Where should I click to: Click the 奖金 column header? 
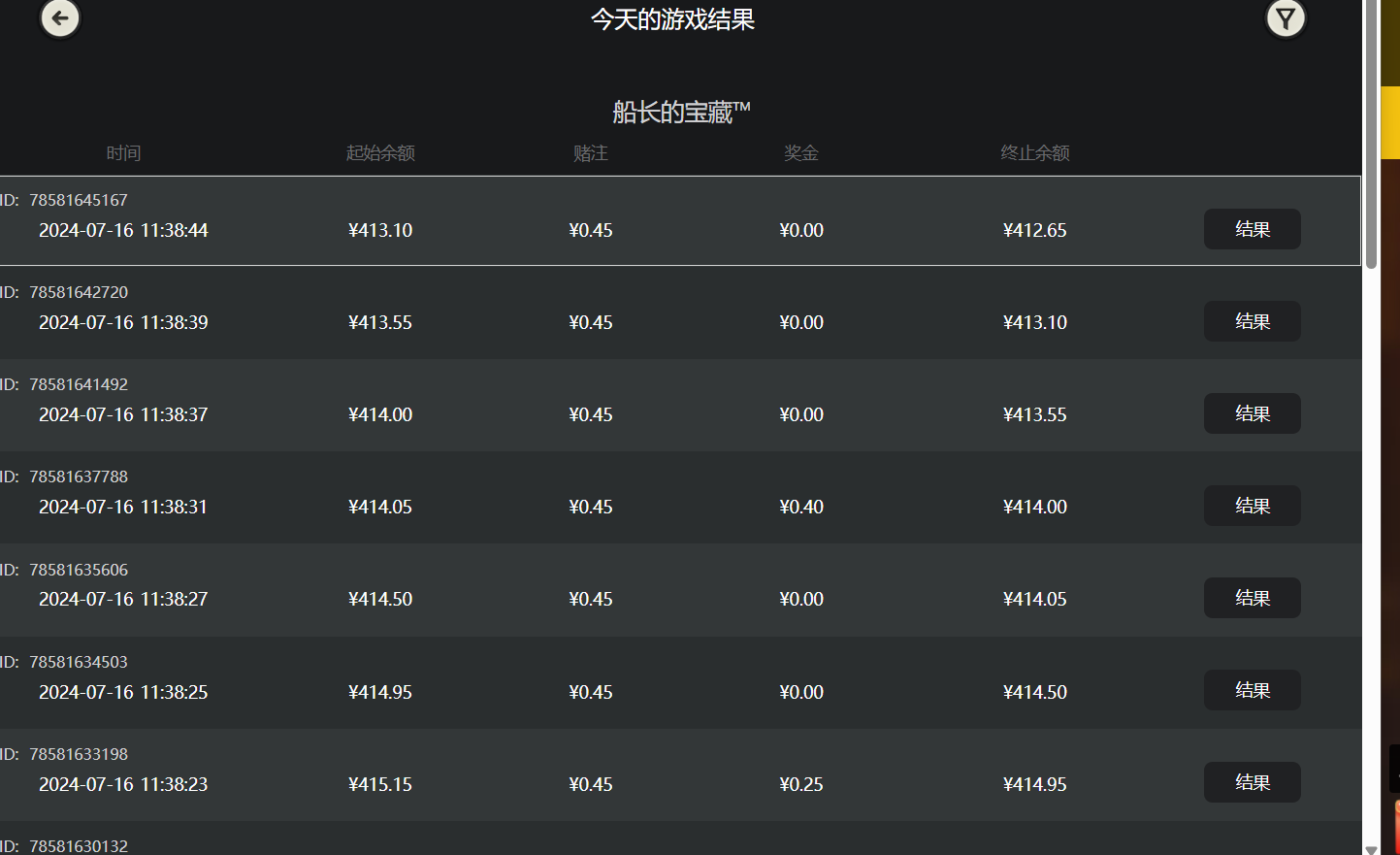click(x=800, y=153)
